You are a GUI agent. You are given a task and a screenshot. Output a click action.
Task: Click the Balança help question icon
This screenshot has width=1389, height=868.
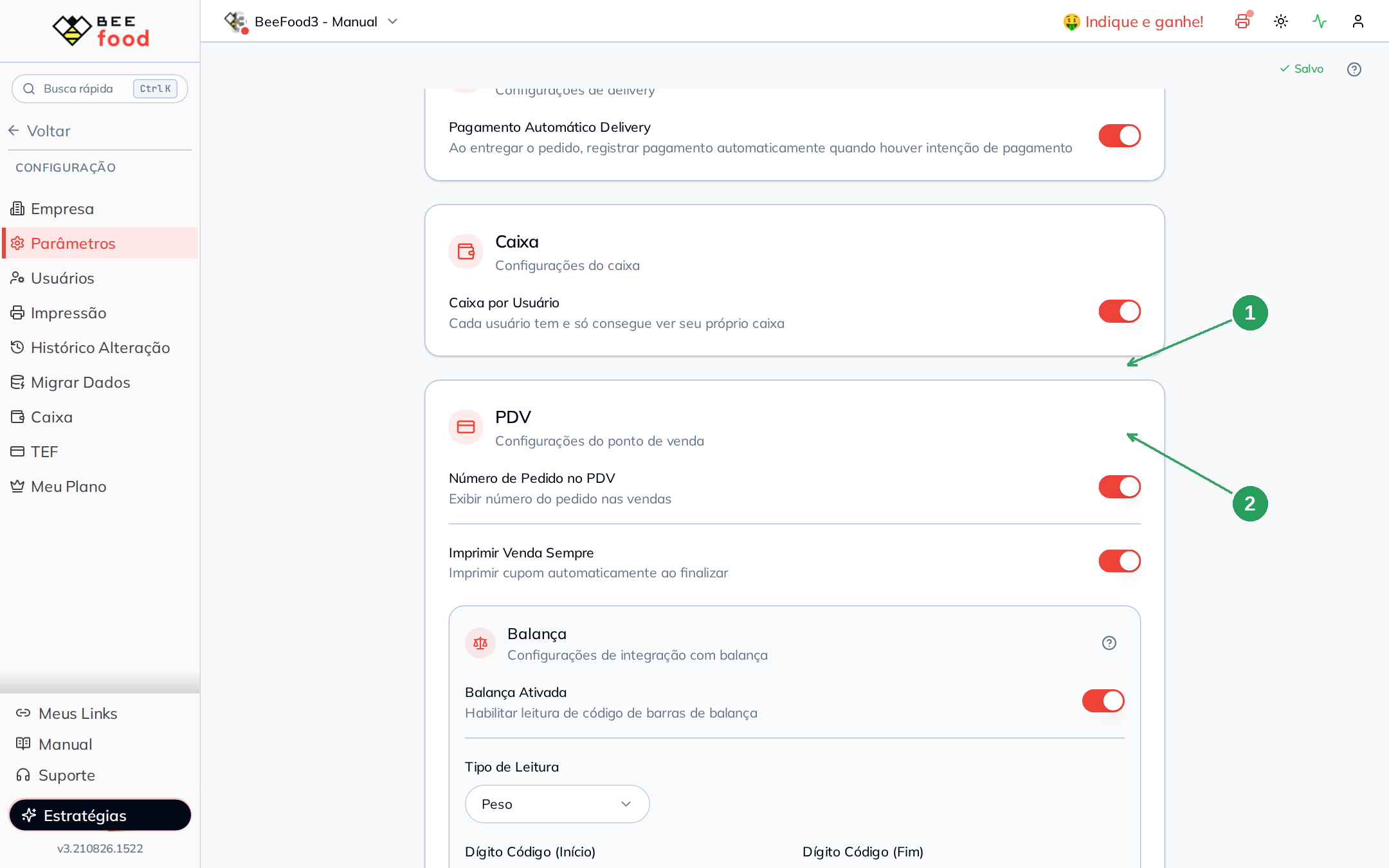click(1109, 643)
